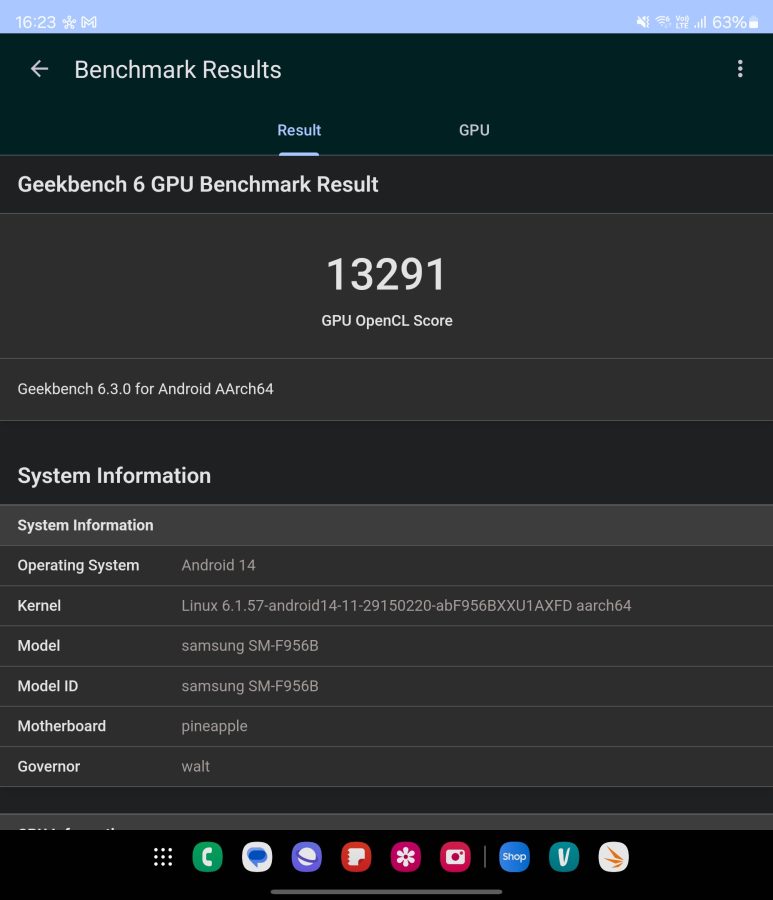Tap the Model row label
The width and height of the screenshot is (773, 900).
pyautogui.click(x=39, y=646)
